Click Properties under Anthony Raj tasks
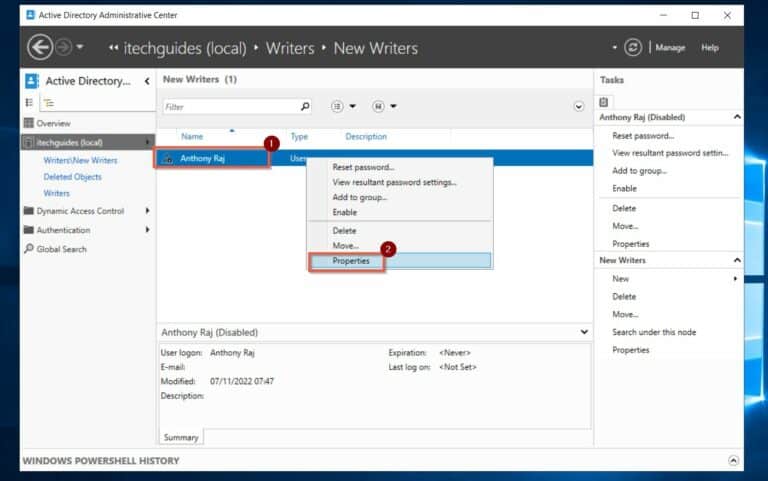768x481 pixels. click(630, 244)
